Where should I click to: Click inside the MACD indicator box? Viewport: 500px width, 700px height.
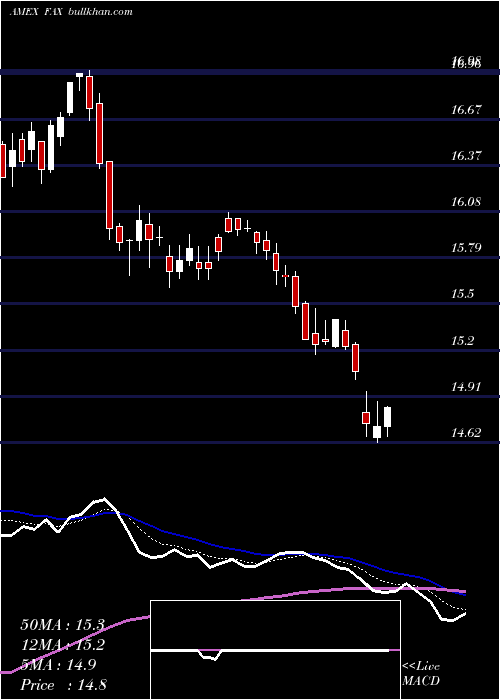tap(275, 650)
